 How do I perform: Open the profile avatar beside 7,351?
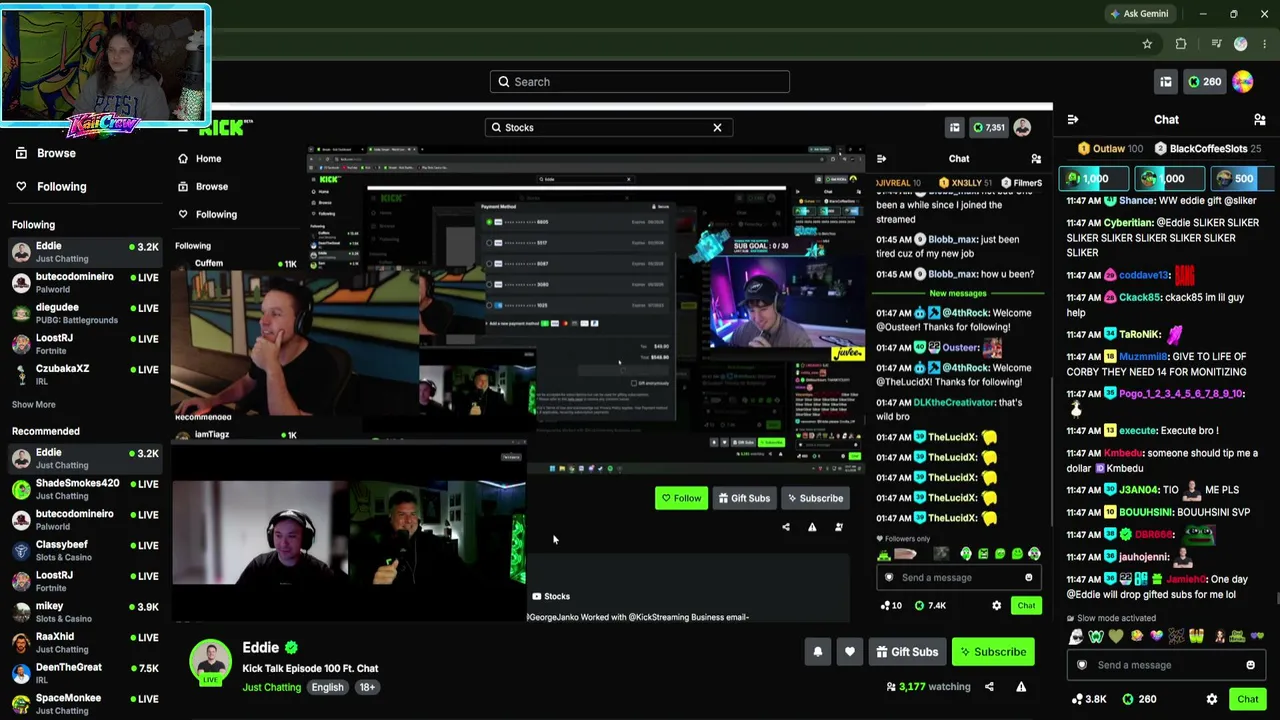click(1022, 127)
